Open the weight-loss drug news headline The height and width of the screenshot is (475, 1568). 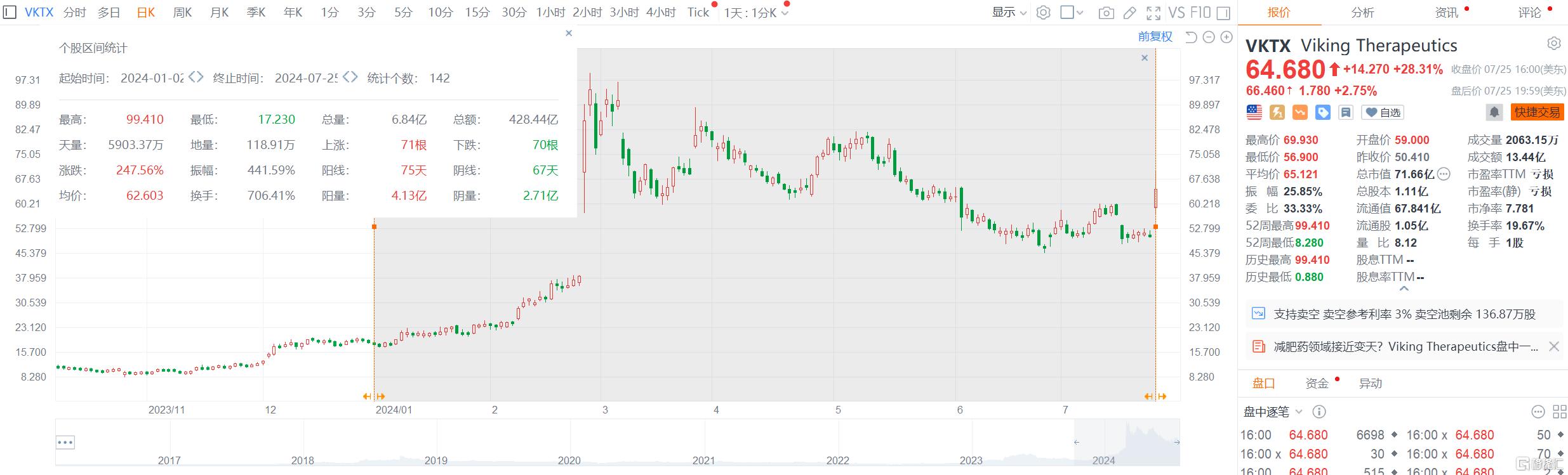click(1405, 346)
